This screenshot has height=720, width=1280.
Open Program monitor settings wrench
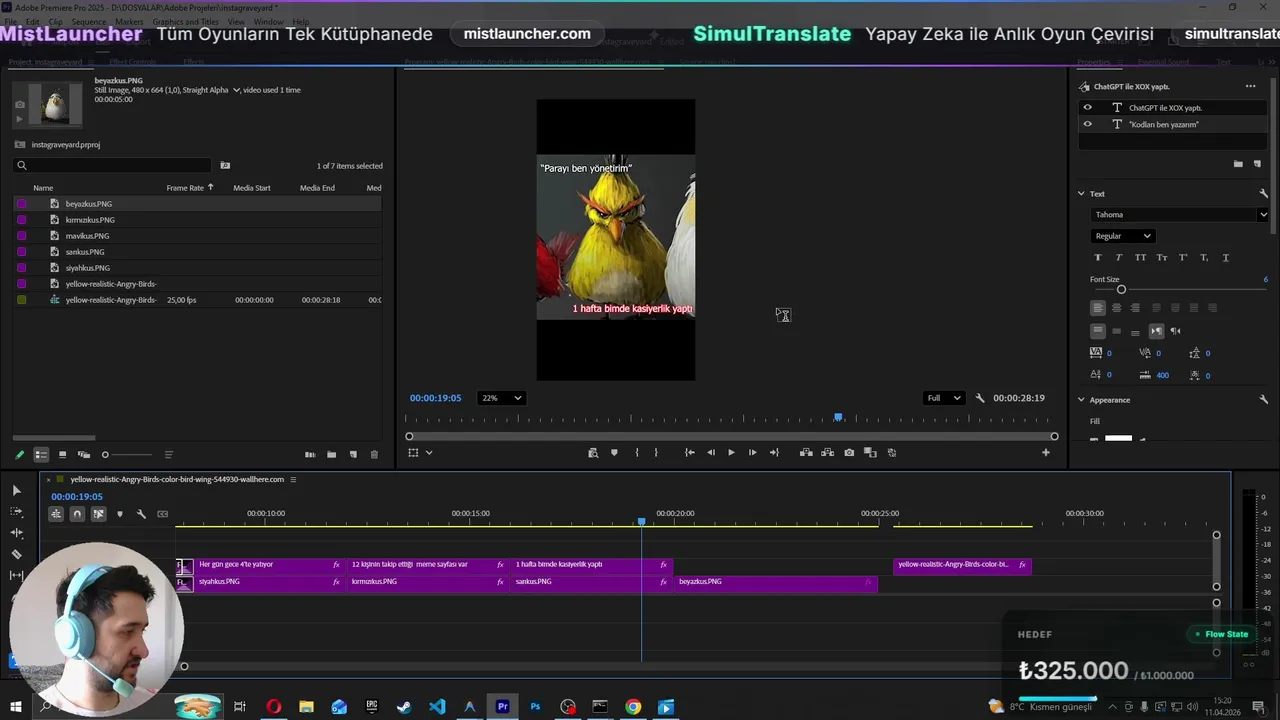click(x=980, y=398)
